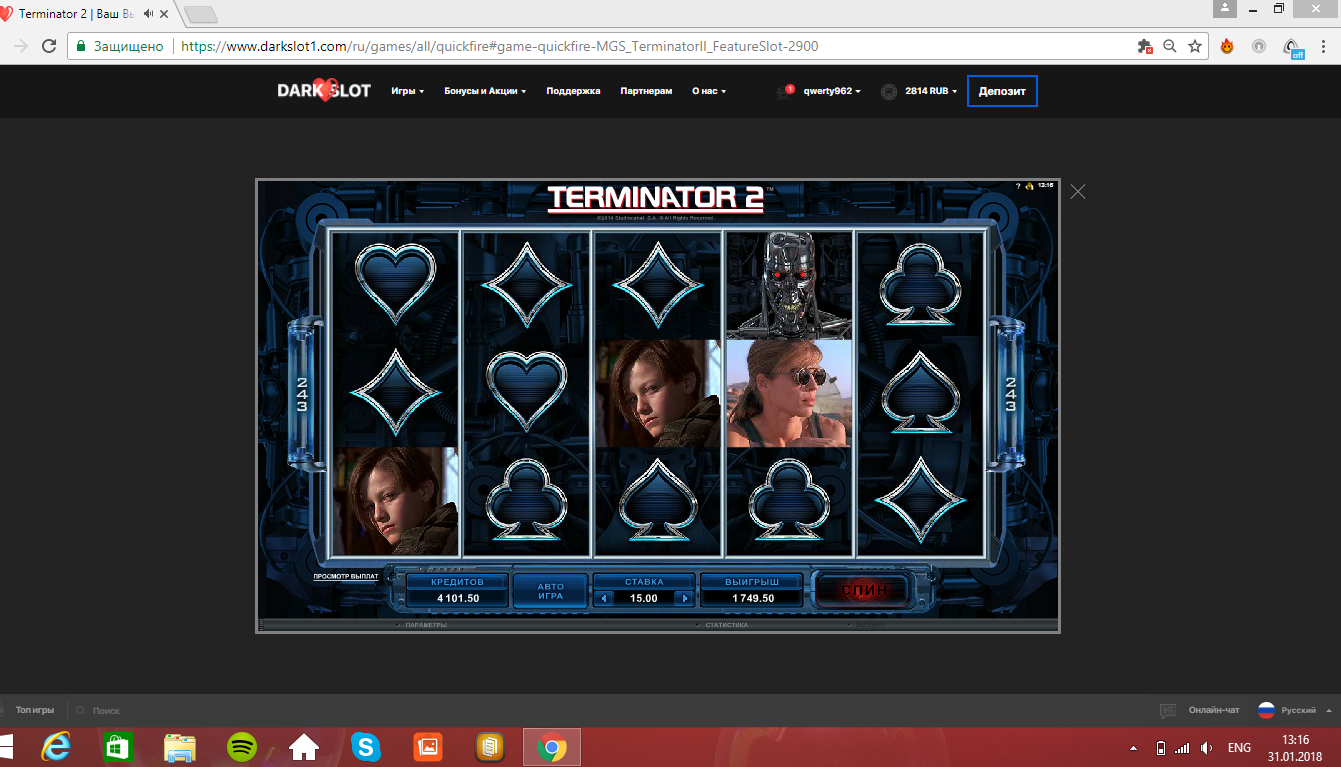The height and width of the screenshot is (767, 1341).
Task: Open the Windows Start button
Action: [8, 747]
